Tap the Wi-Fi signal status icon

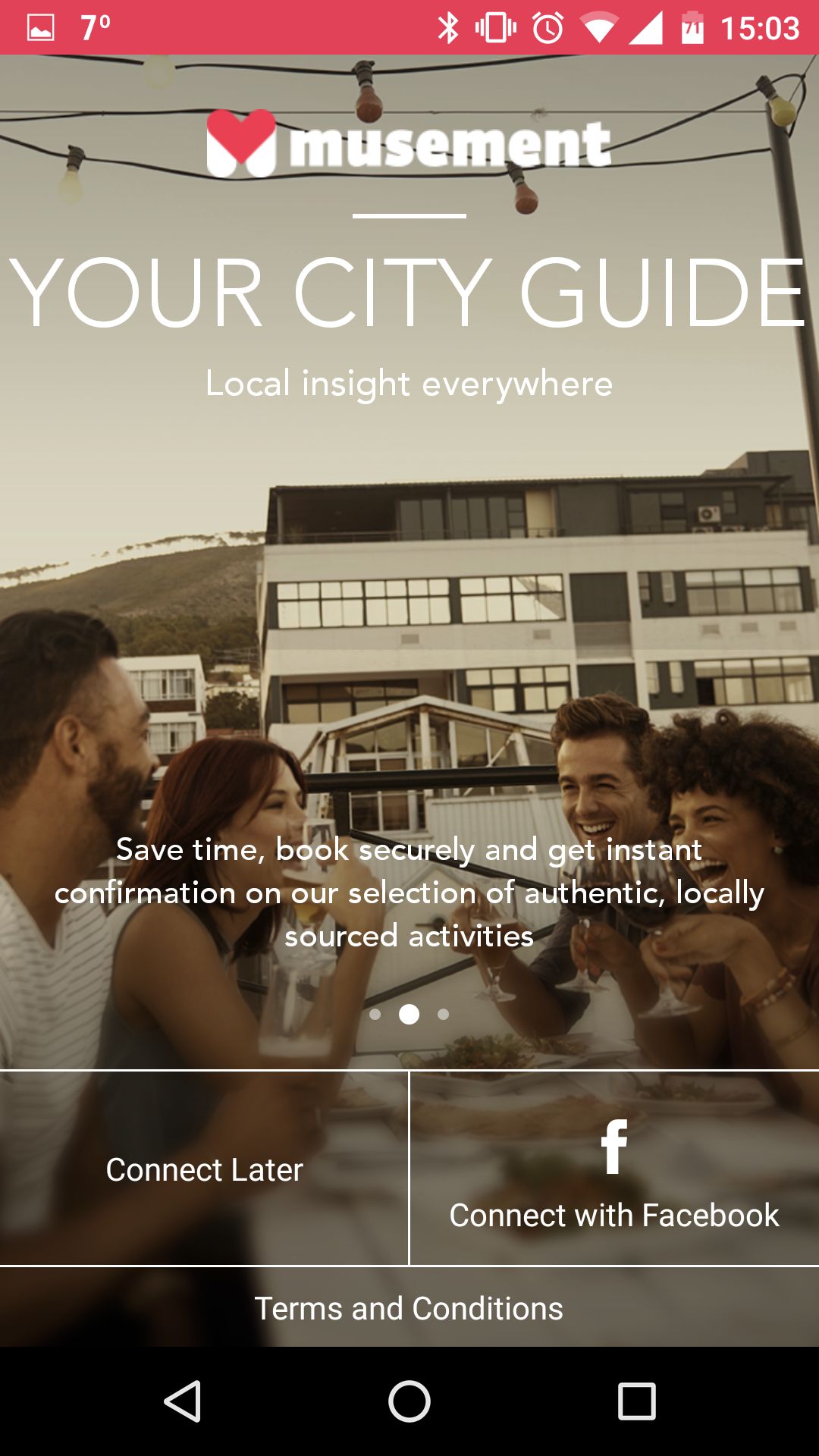599,29
